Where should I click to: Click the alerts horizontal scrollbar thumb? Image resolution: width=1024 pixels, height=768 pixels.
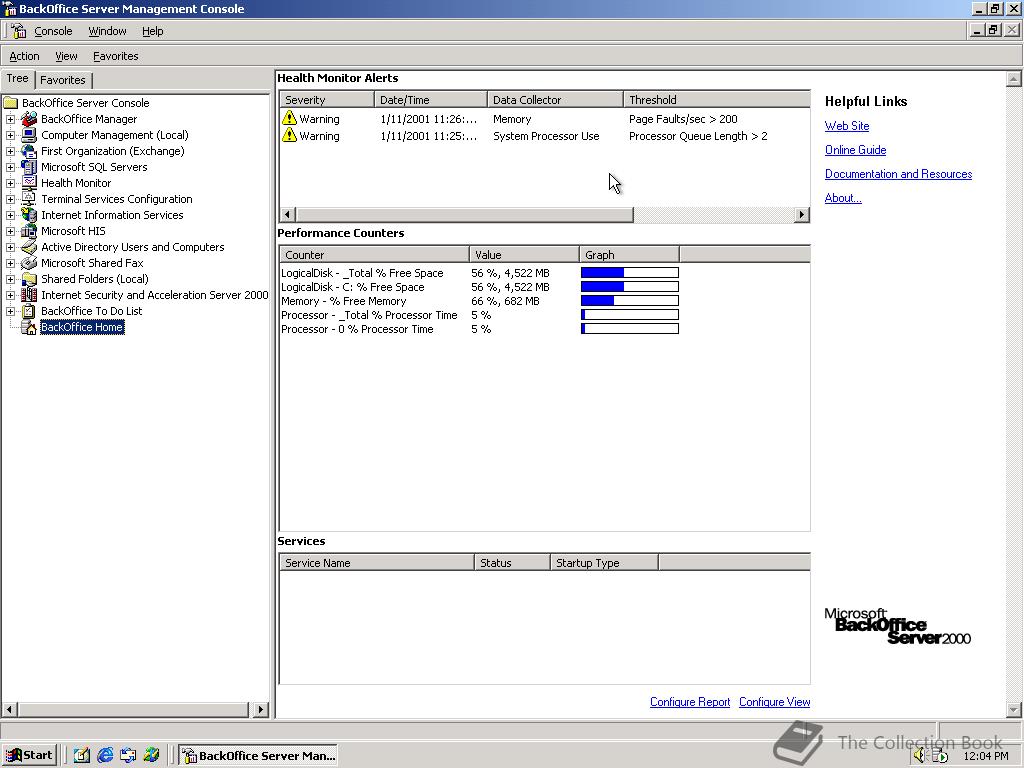[x=464, y=214]
